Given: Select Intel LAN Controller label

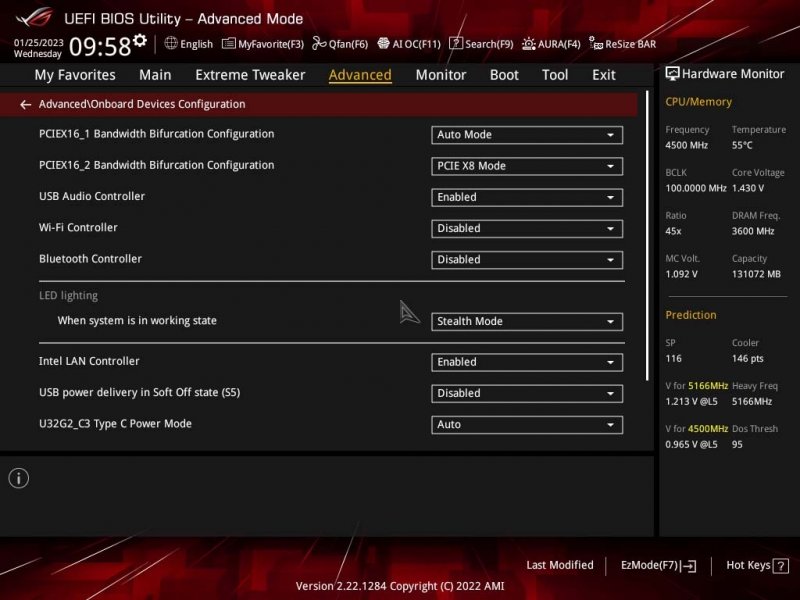Looking at the screenshot, I should coord(89,361).
